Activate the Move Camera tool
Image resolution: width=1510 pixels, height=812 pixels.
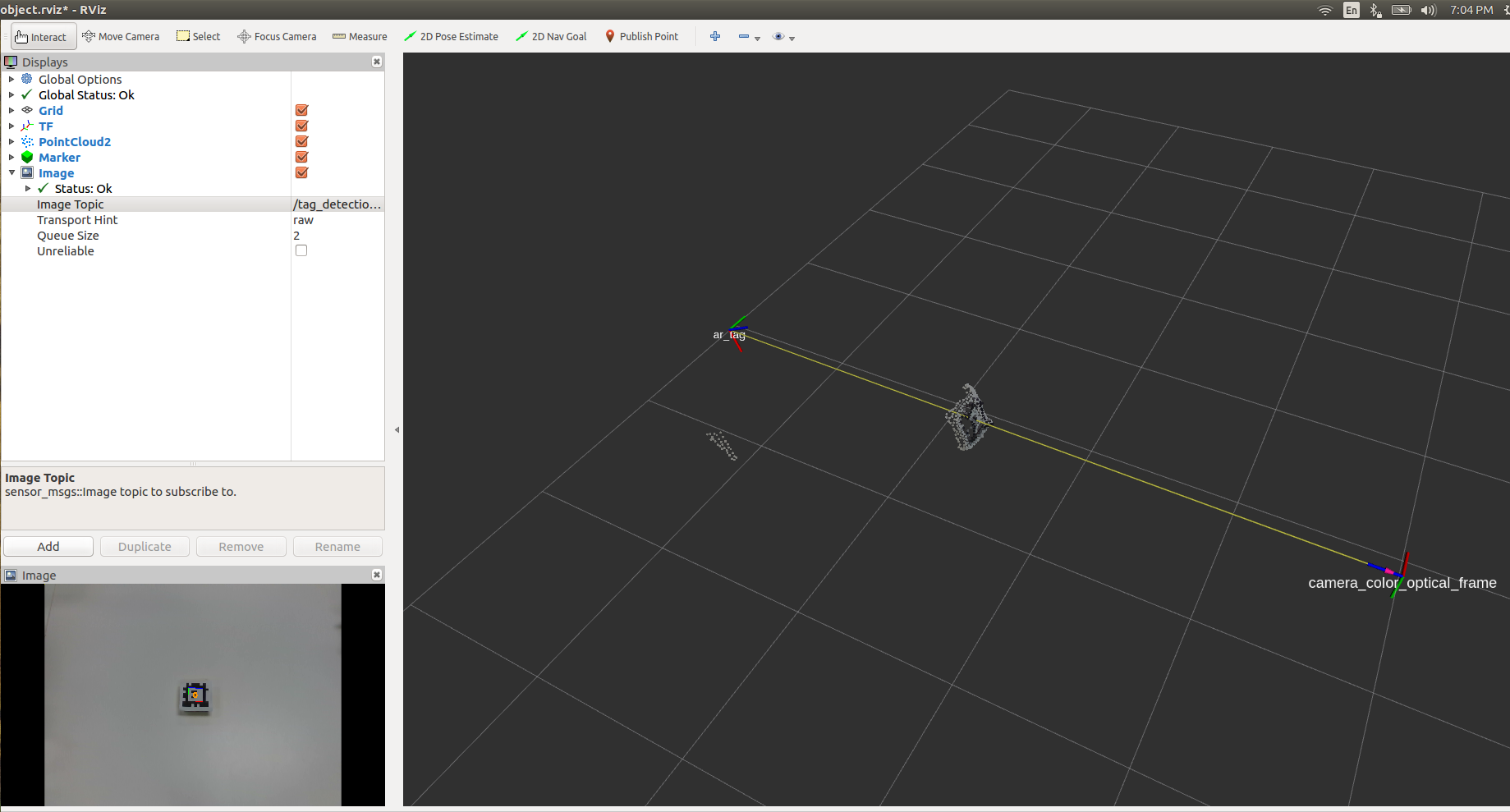[x=121, y=36]
